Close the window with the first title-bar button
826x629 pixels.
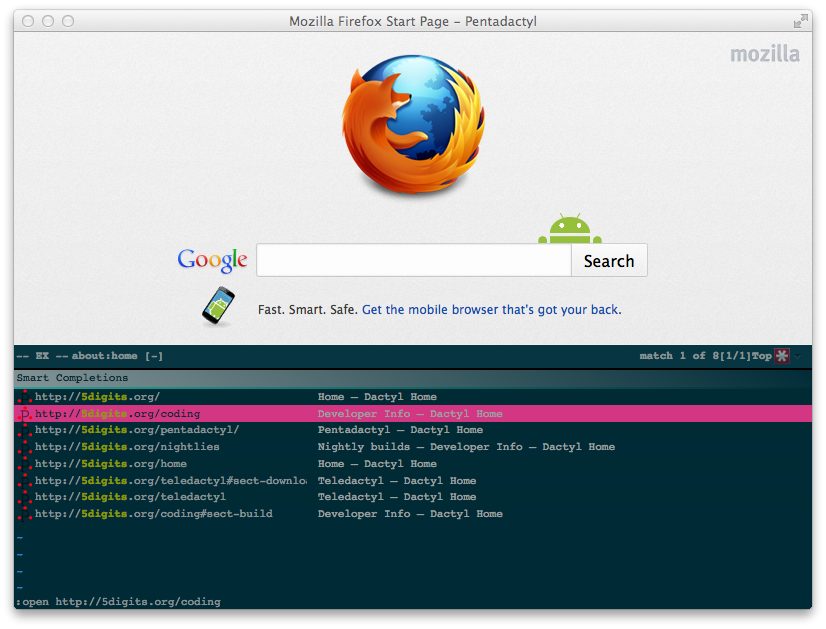tap(28, 21)
